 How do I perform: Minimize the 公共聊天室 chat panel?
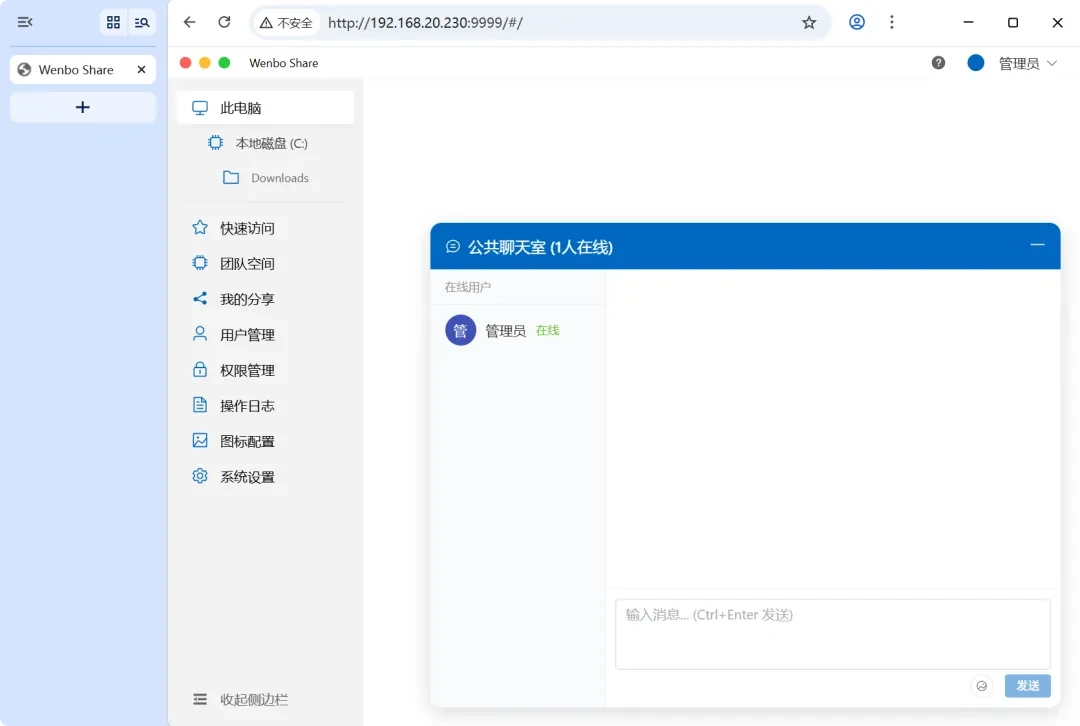click(1037, 245)
